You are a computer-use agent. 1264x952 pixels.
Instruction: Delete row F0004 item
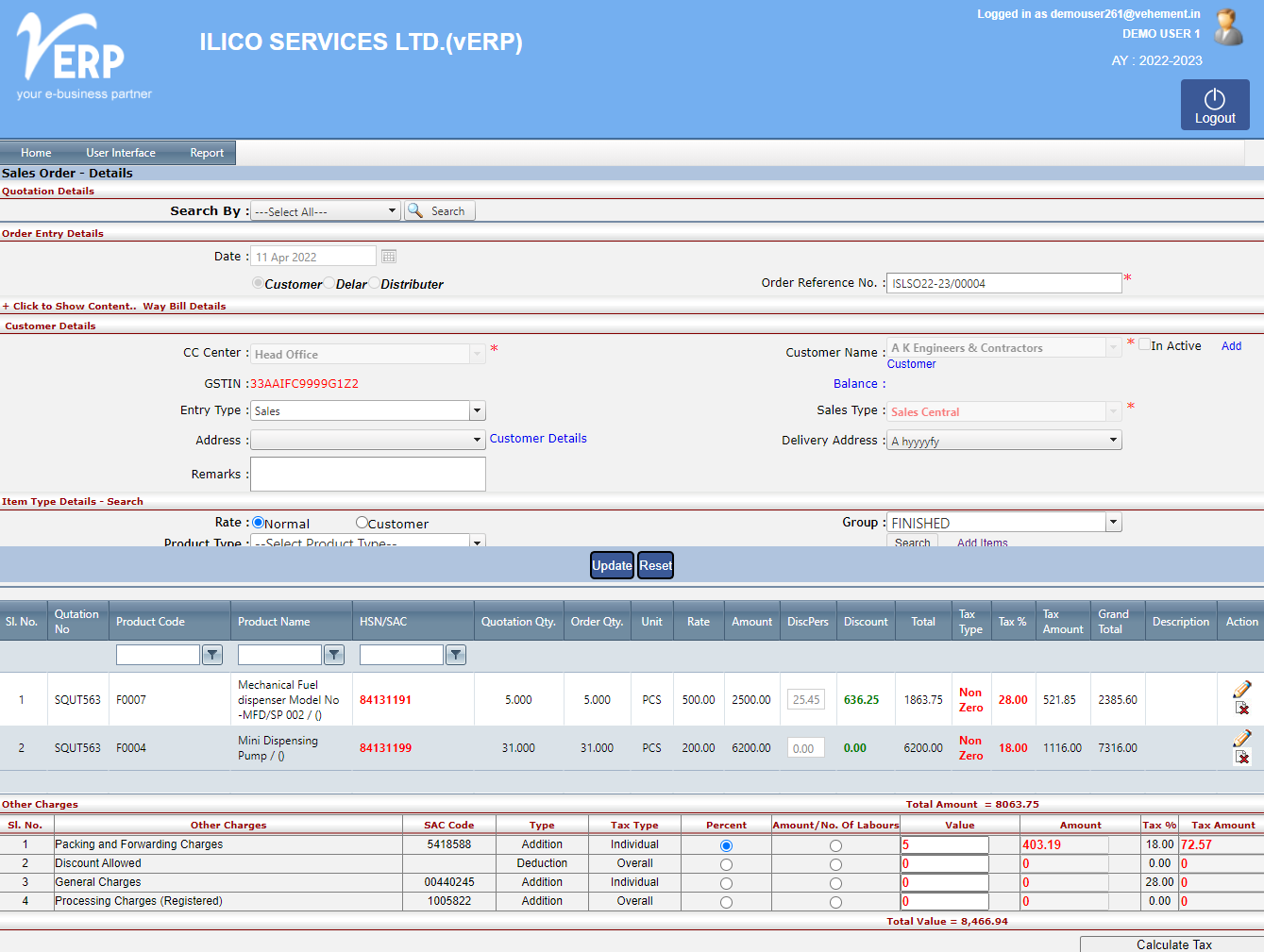click(x=1242, y=757)
